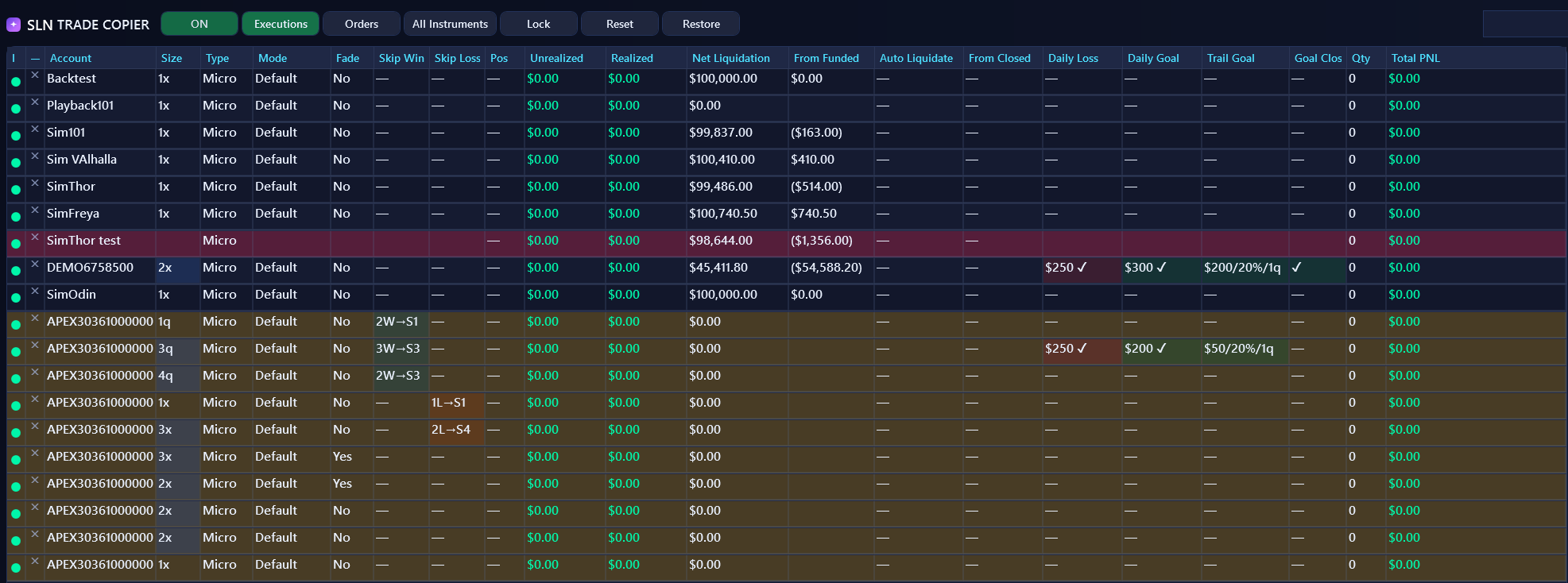The height and width of the screenshot is (583, 1568).
Task: Click the X icon next to SimFreya
Action: tap(35, 210)
